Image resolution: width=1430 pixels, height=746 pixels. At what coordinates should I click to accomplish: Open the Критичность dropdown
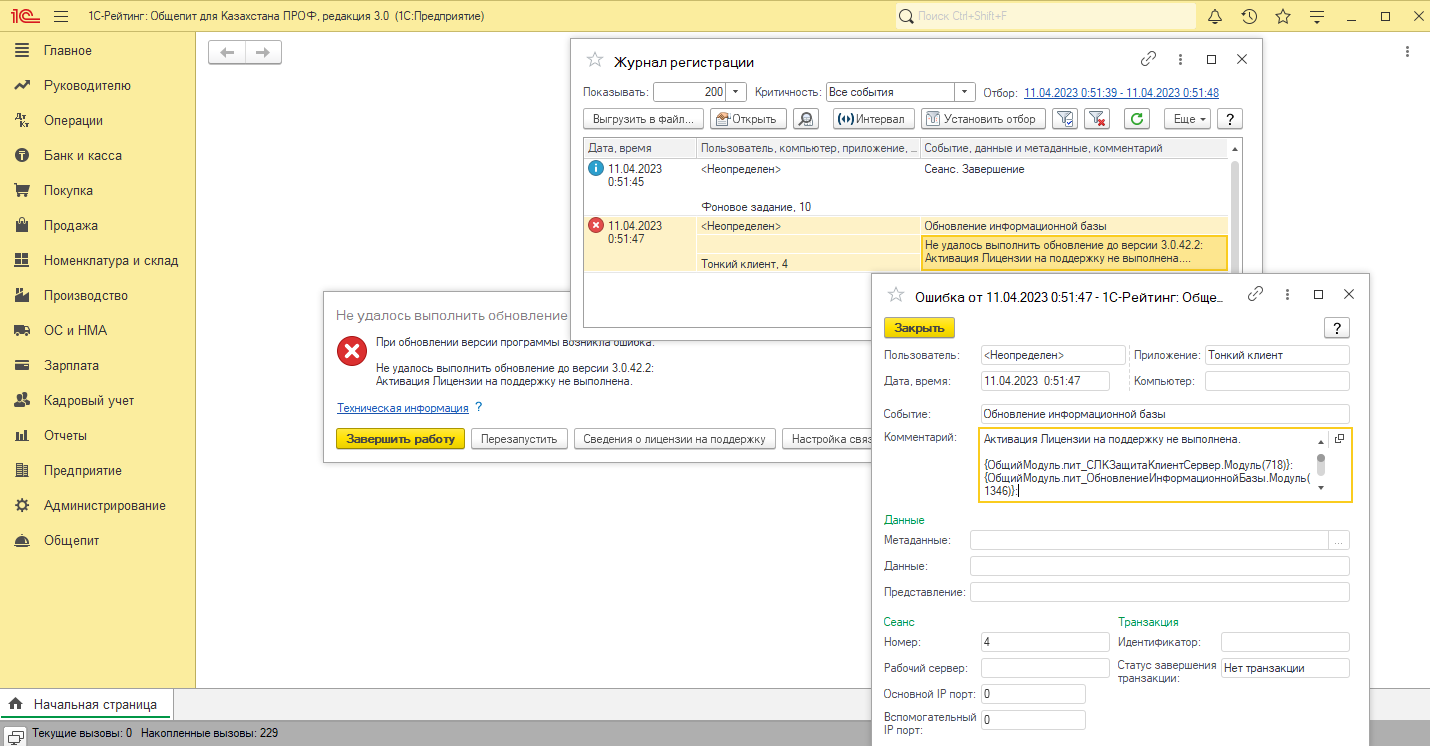pos(965,92)
